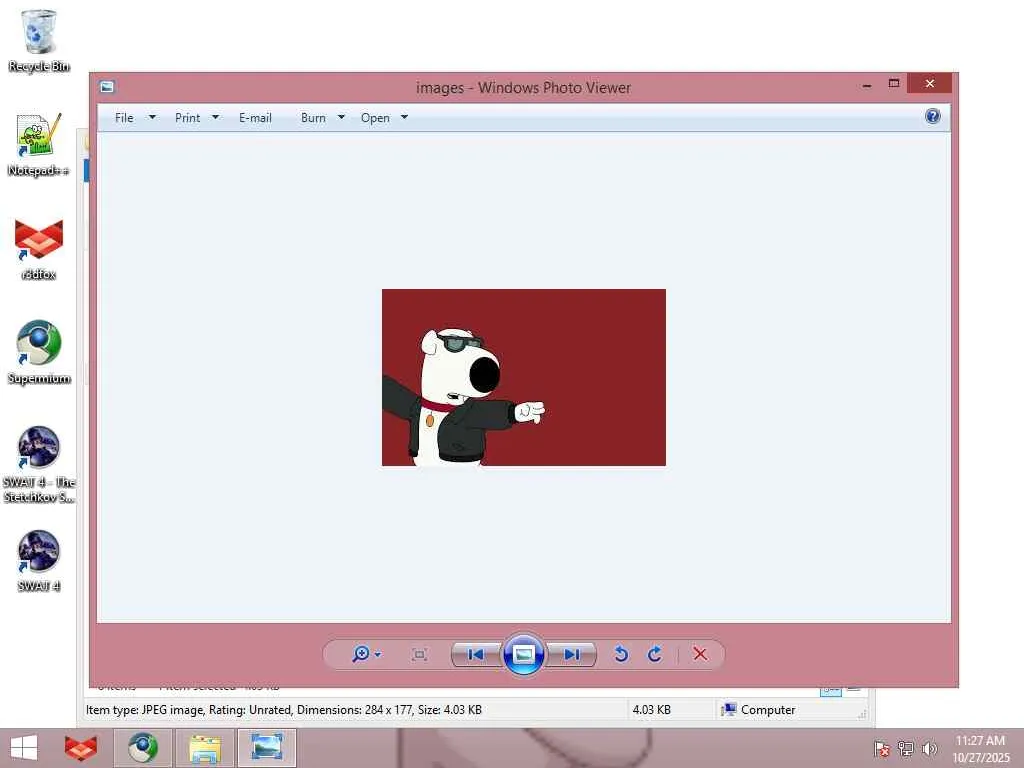Open Action Center flag tray icon
This screenshot has height=768, width=1024.
point(881,748)
